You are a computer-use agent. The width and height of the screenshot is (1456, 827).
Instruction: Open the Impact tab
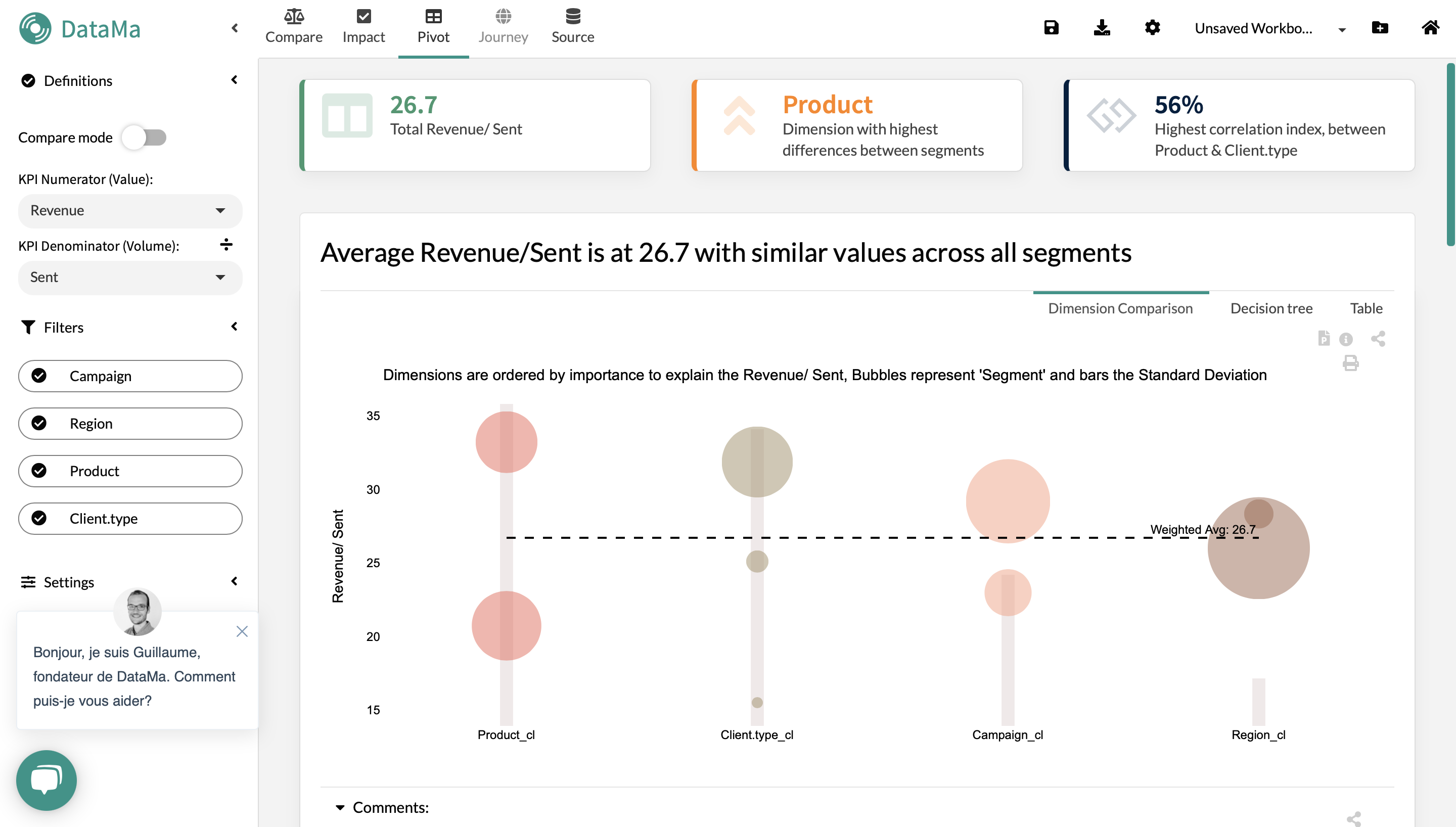click(363, 27)
